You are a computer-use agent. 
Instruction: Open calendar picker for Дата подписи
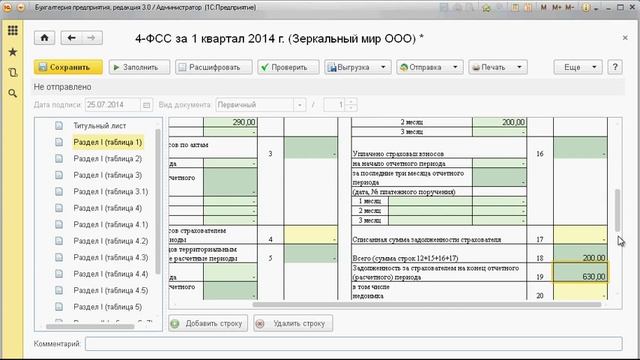(x=147, y=105)
